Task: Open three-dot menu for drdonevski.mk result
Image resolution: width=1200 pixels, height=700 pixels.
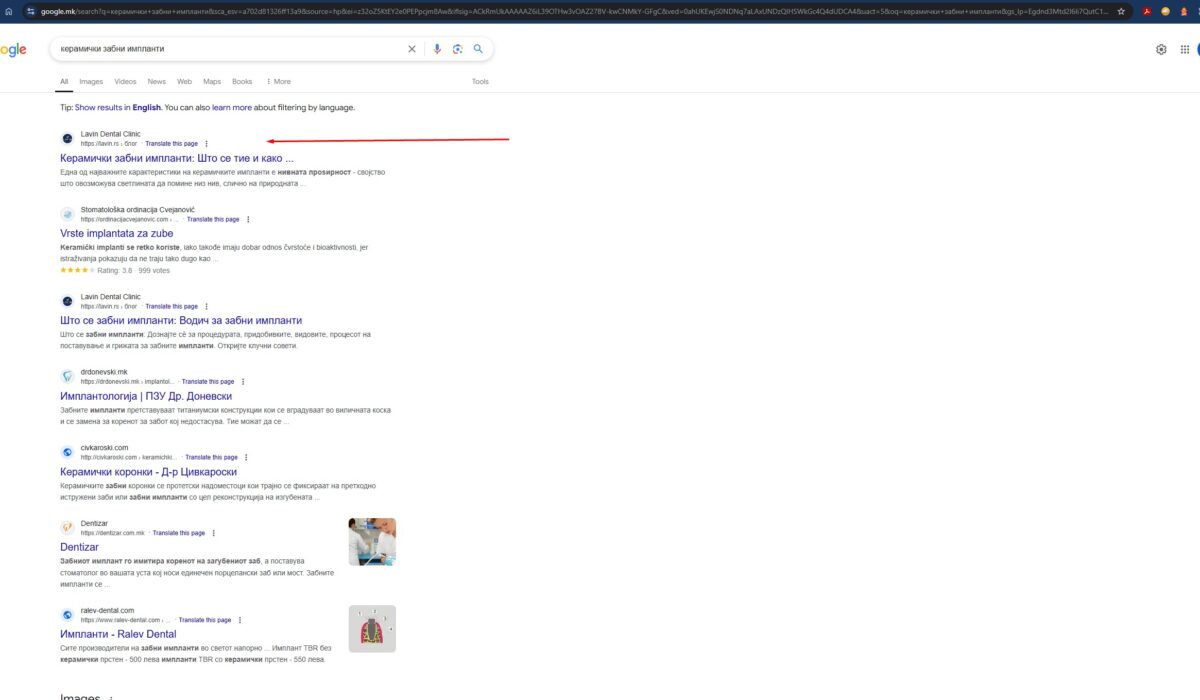Action: [x=243, y=381]
